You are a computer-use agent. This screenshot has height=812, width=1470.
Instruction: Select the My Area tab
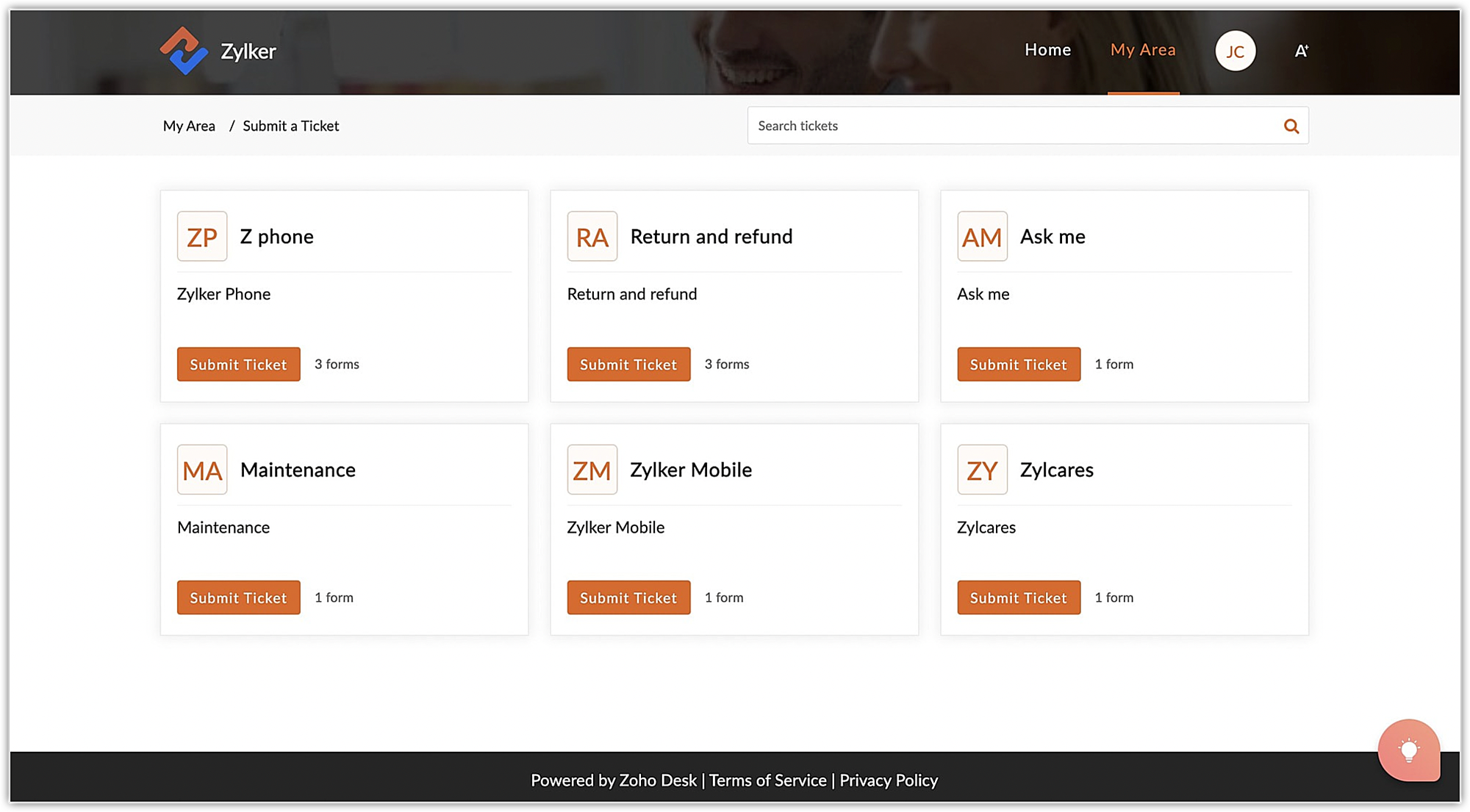click(x=1142, y=50)
